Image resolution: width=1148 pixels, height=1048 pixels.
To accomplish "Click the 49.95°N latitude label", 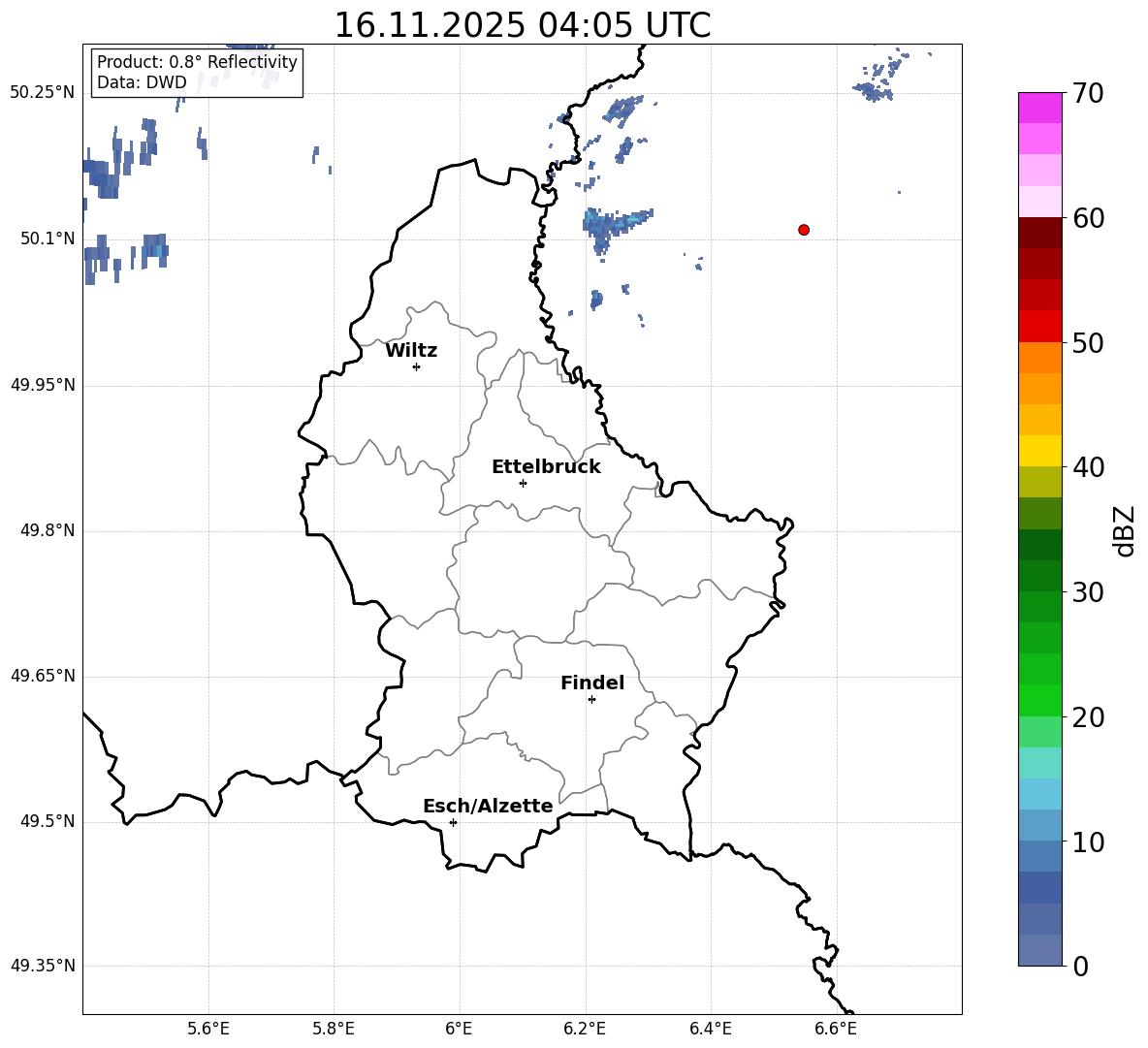I will point(43,385).
